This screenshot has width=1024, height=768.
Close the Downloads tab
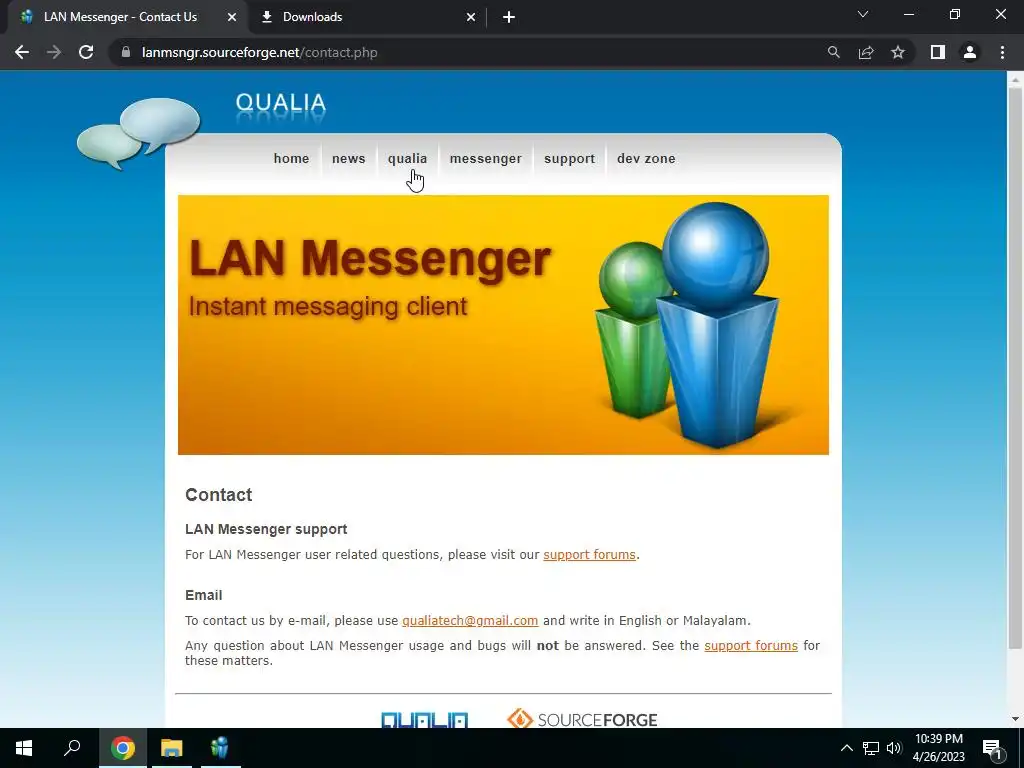pos(471,17)
